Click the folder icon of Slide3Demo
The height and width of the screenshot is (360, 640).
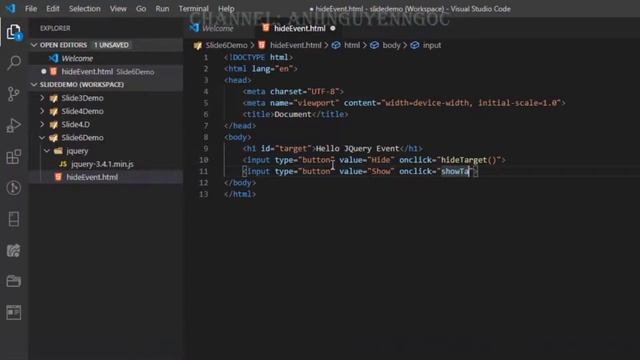[x=53, y=98]
